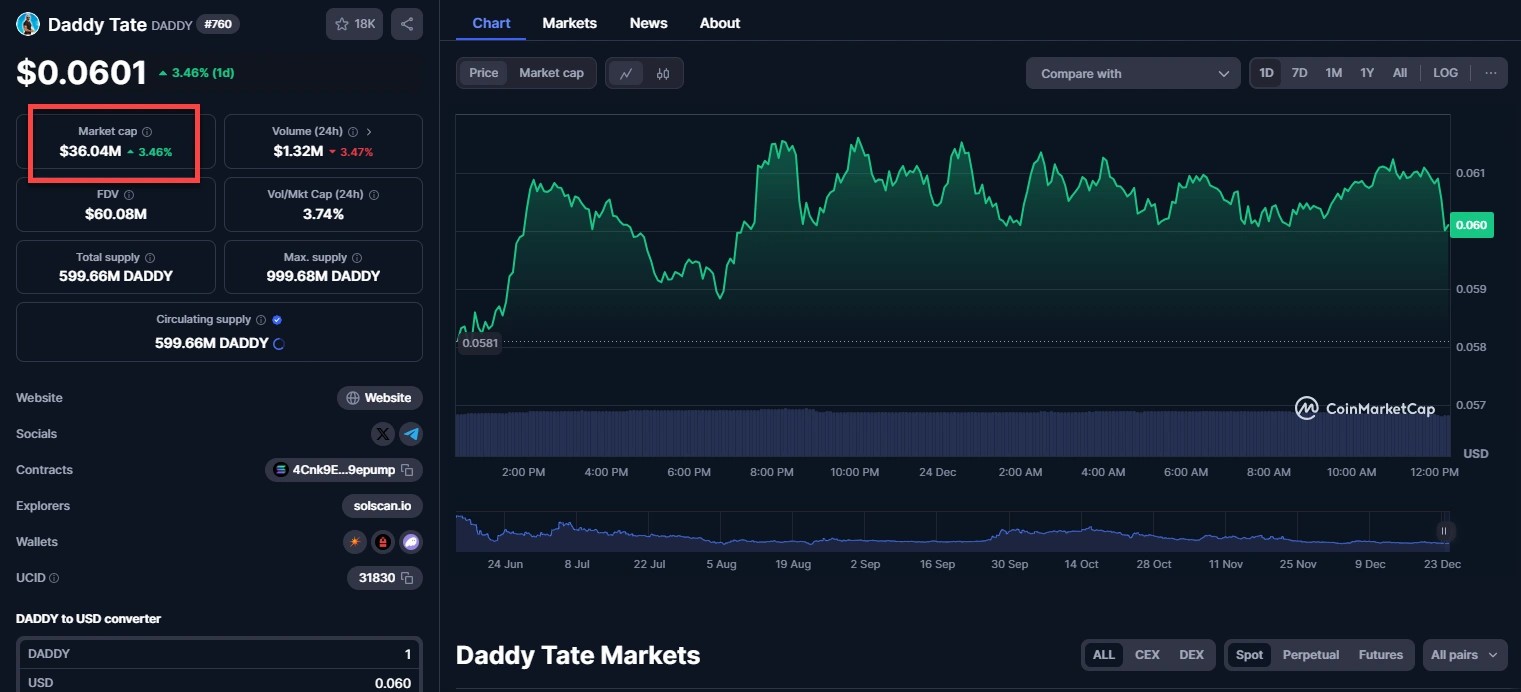Open the chart more options menu
Screen dimensions: 1521x692
click(1490, 73)
